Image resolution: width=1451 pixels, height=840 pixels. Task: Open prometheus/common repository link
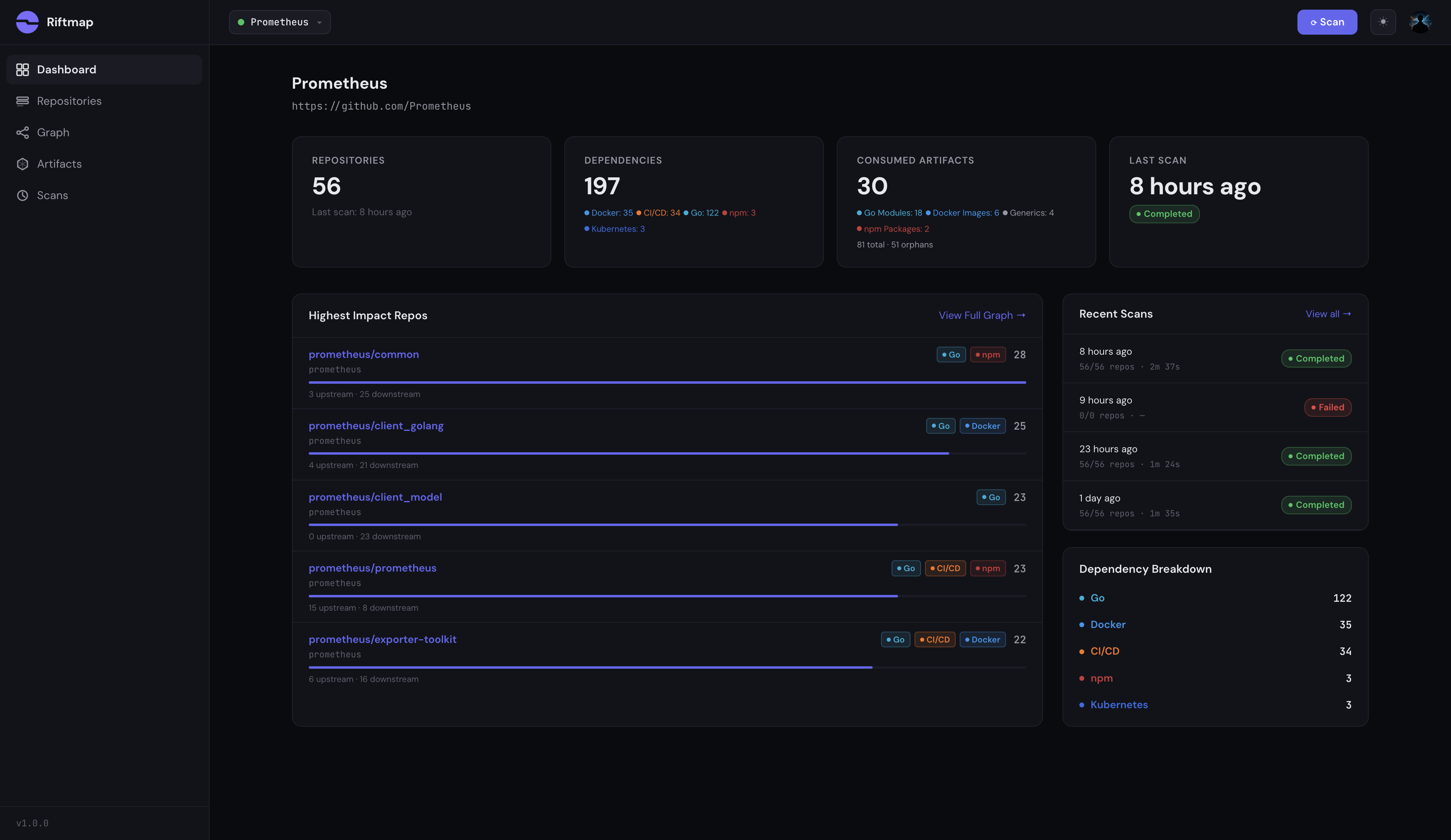click(363, 355)
